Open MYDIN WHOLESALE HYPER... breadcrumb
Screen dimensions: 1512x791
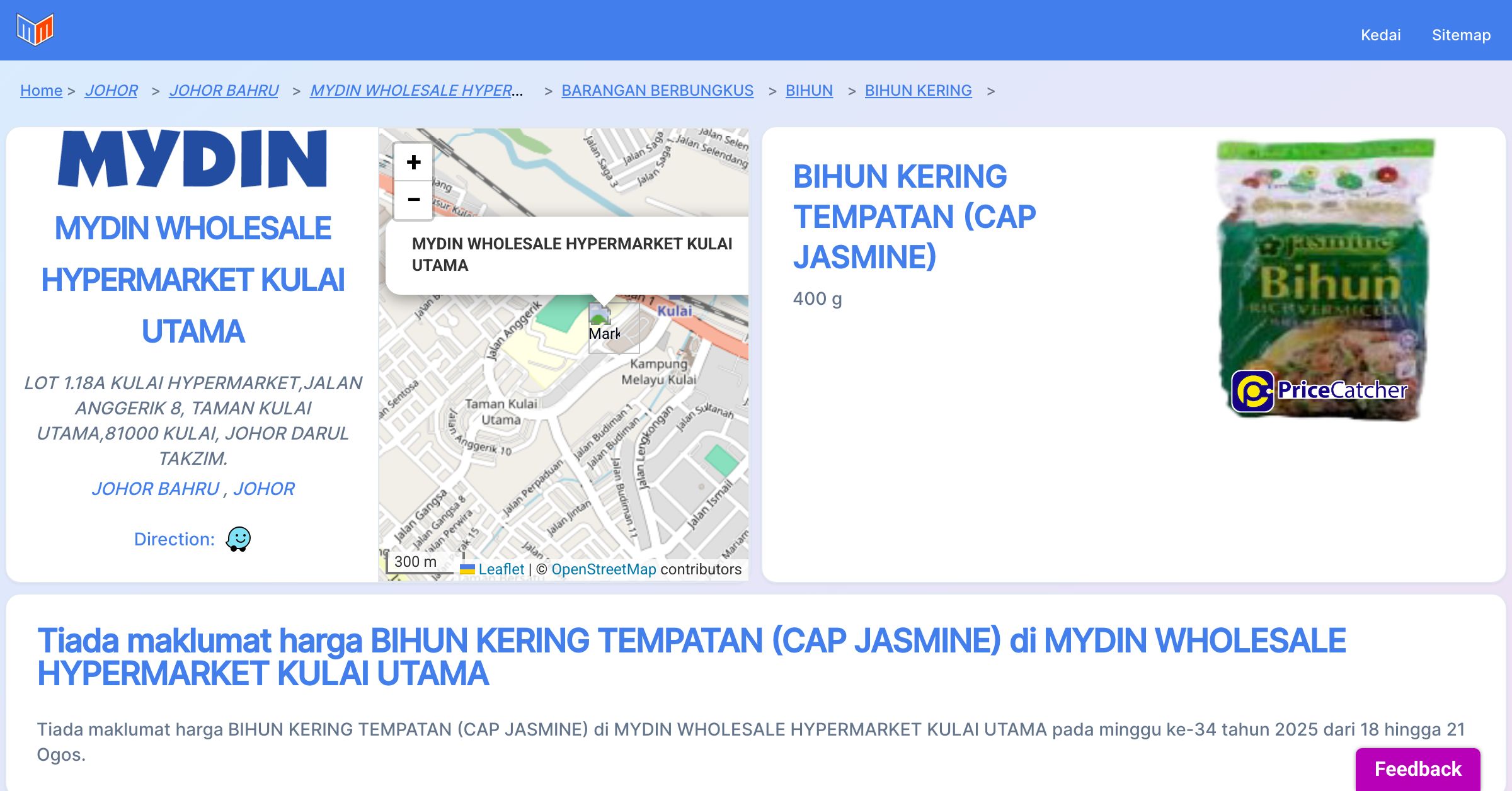[x=416, y=90]
